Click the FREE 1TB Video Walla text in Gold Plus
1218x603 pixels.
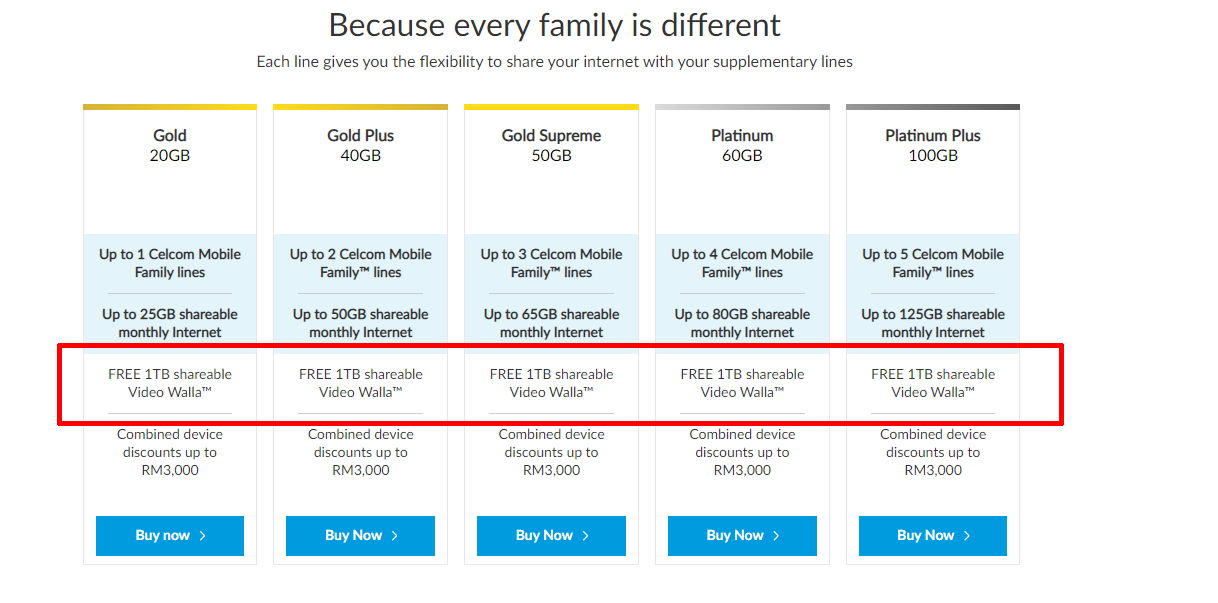(x=361, y=383)
